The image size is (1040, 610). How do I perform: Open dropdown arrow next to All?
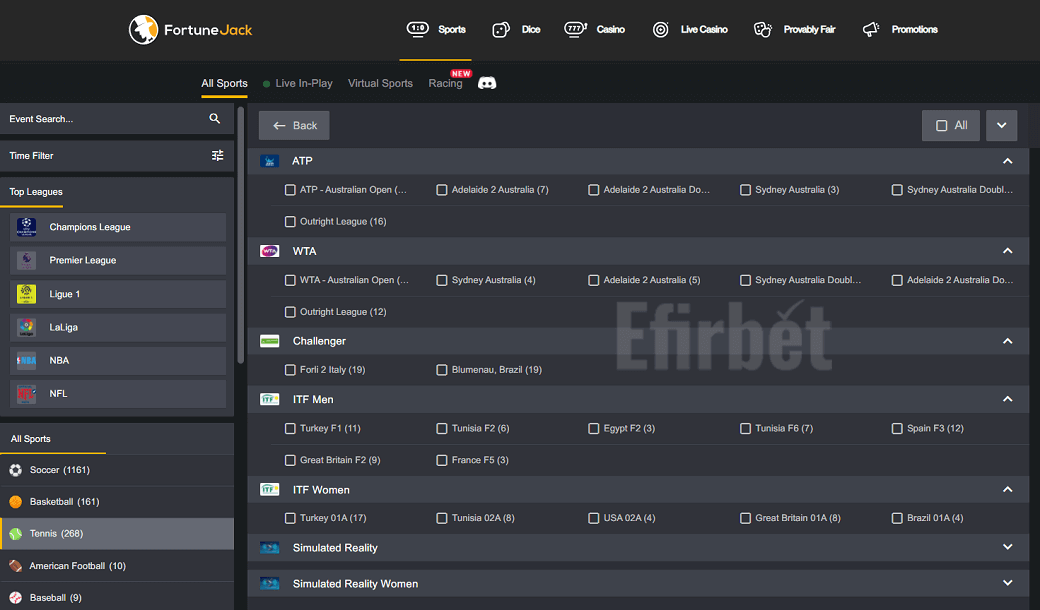tap(1002, 125)
